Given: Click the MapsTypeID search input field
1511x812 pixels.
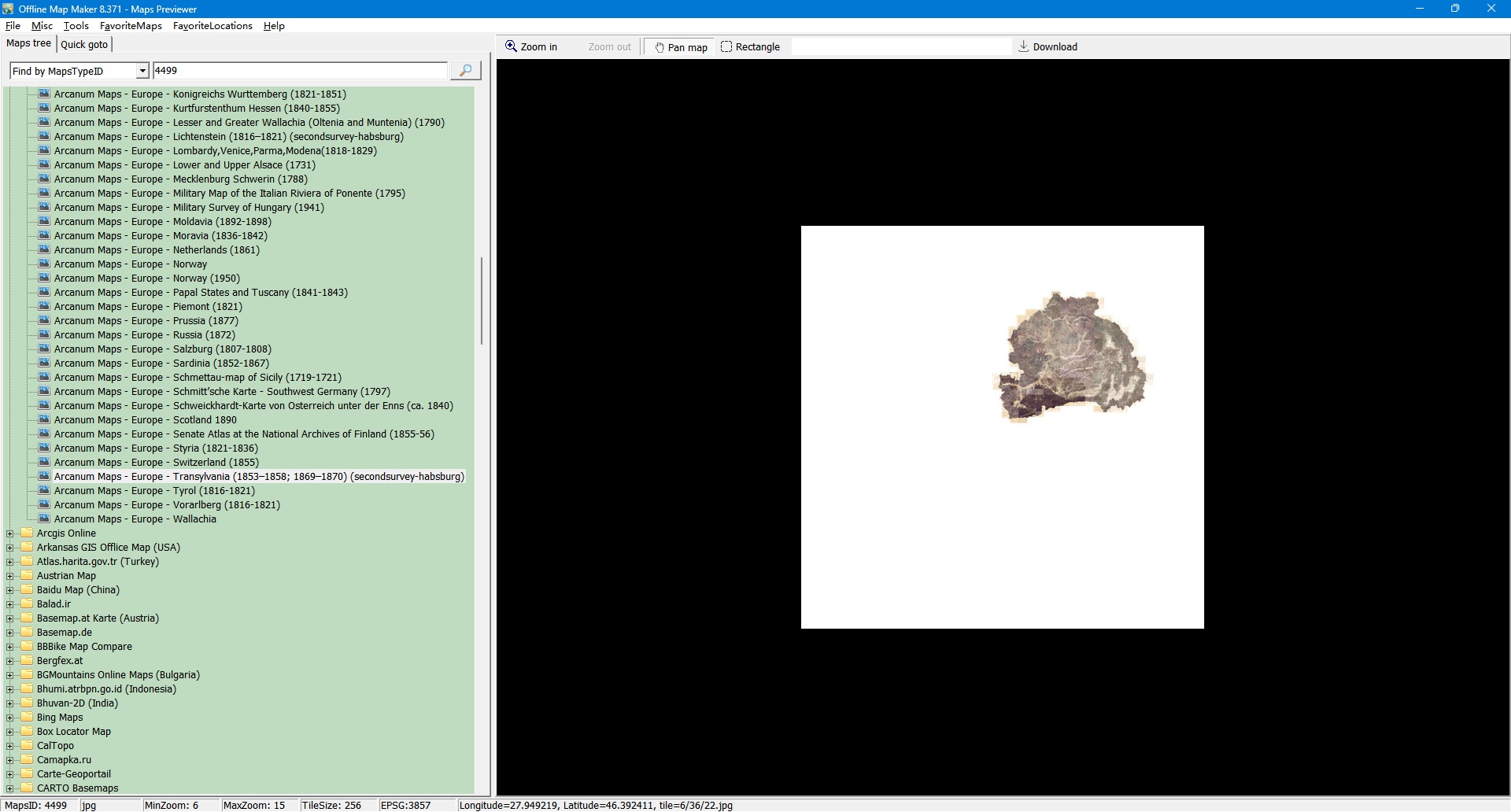Looking at the screenshot, I should (x=299, y=71).
